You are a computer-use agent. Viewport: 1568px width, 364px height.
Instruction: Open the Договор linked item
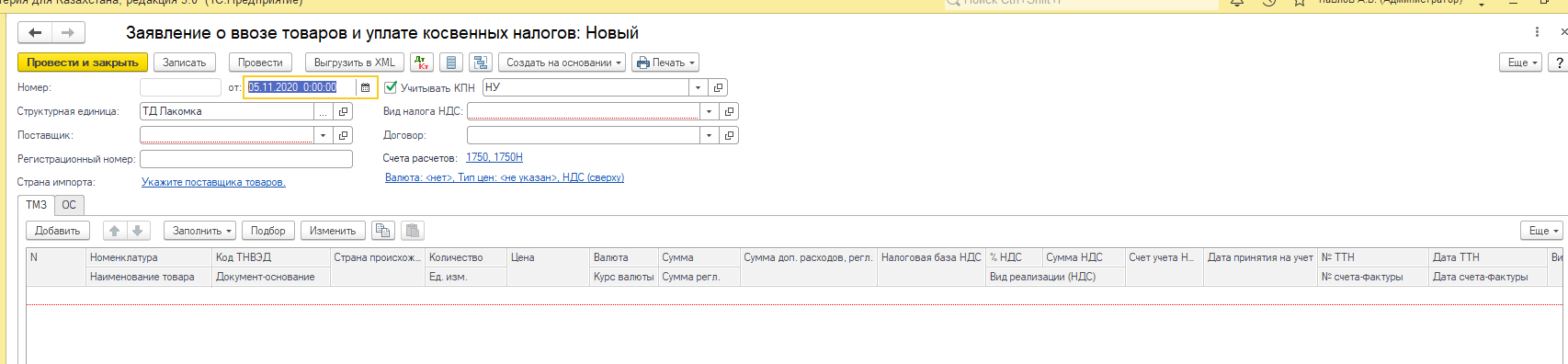click(730, 135)
